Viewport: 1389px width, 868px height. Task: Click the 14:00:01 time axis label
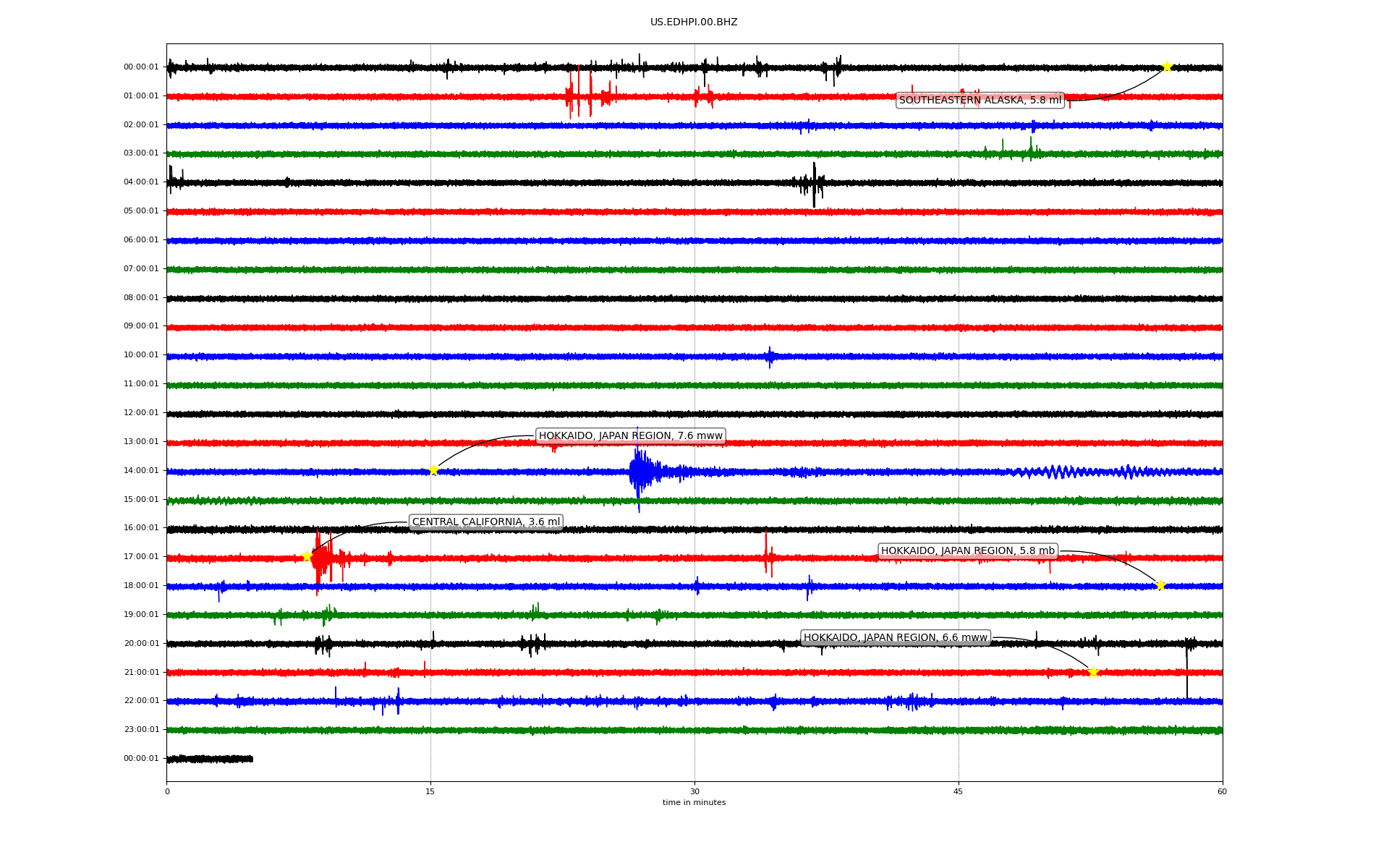(141, 471)
